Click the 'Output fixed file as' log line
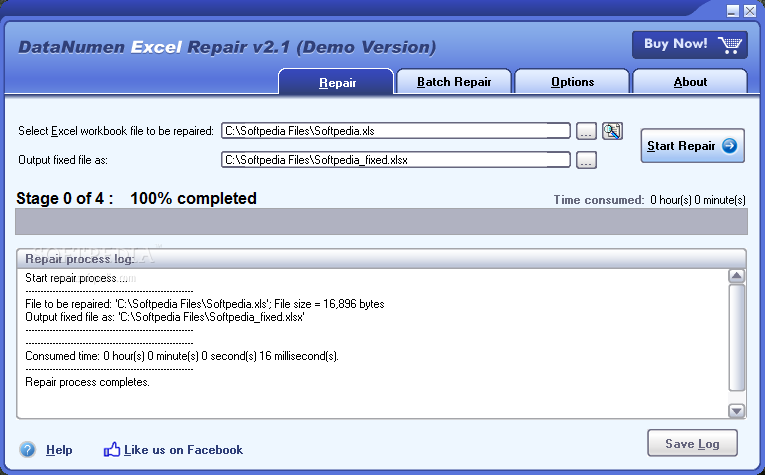765x475 pixels. click(x=165, y=317)
